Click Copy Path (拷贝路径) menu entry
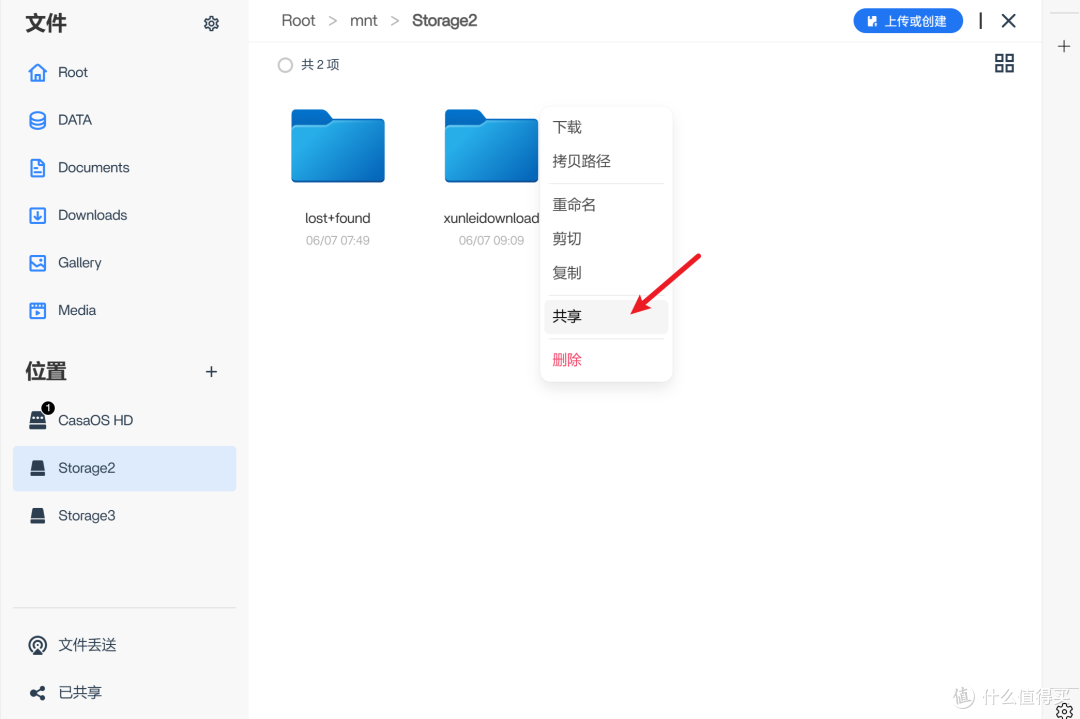Viewport: 1080px width, 719px height. click(x=581, y=161)
